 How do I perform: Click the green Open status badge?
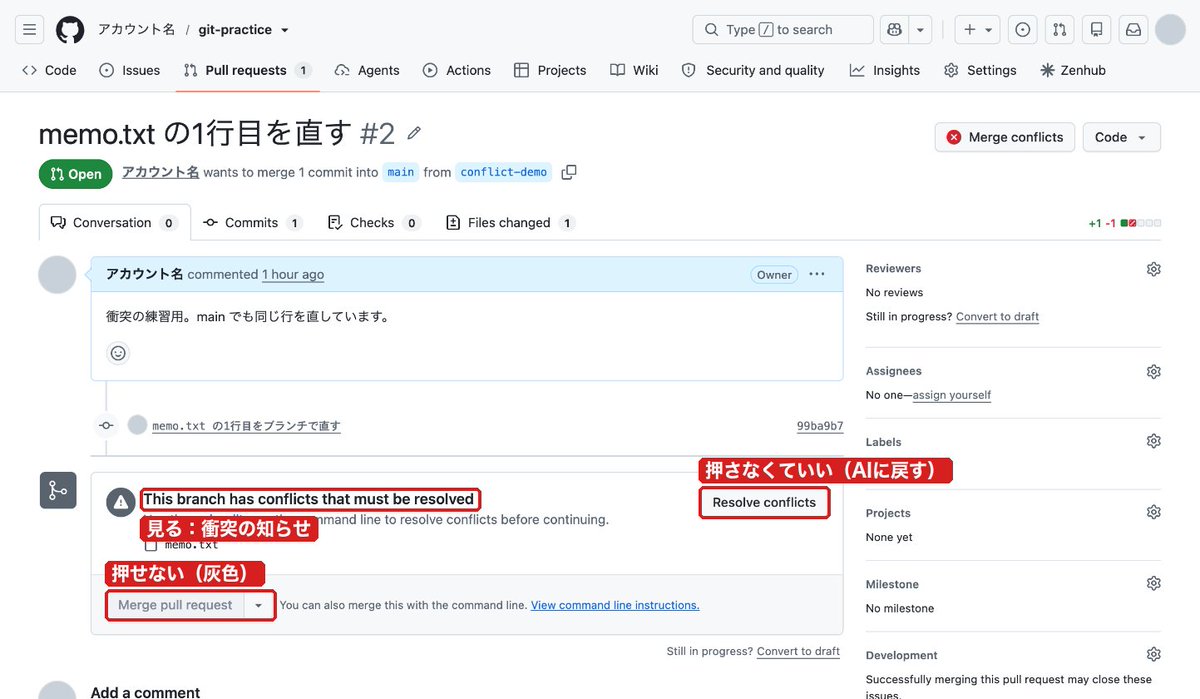pyautogui.click(x=76, y=173)
